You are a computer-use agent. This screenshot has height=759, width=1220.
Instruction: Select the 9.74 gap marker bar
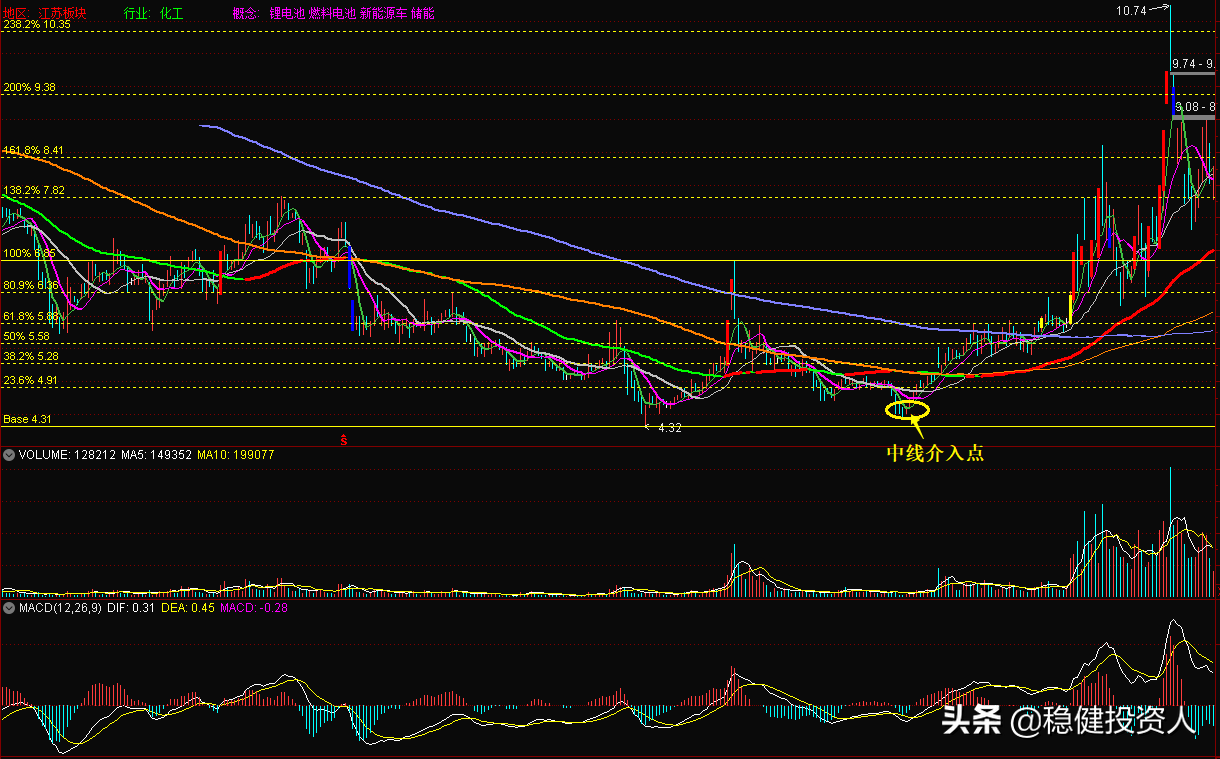pos(1192,74)
